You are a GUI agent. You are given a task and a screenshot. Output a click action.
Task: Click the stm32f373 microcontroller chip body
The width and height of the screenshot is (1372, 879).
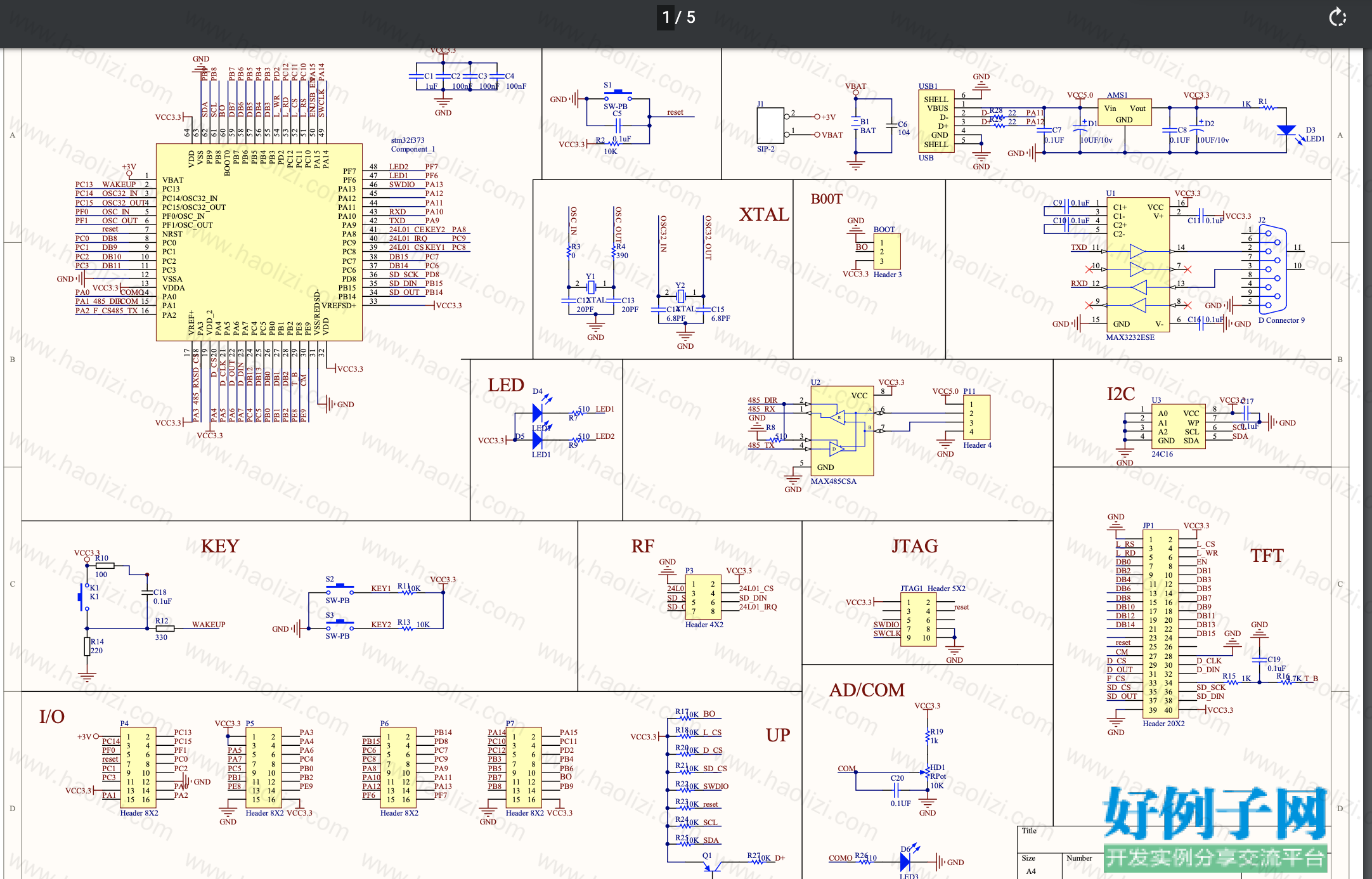point(259,242)
